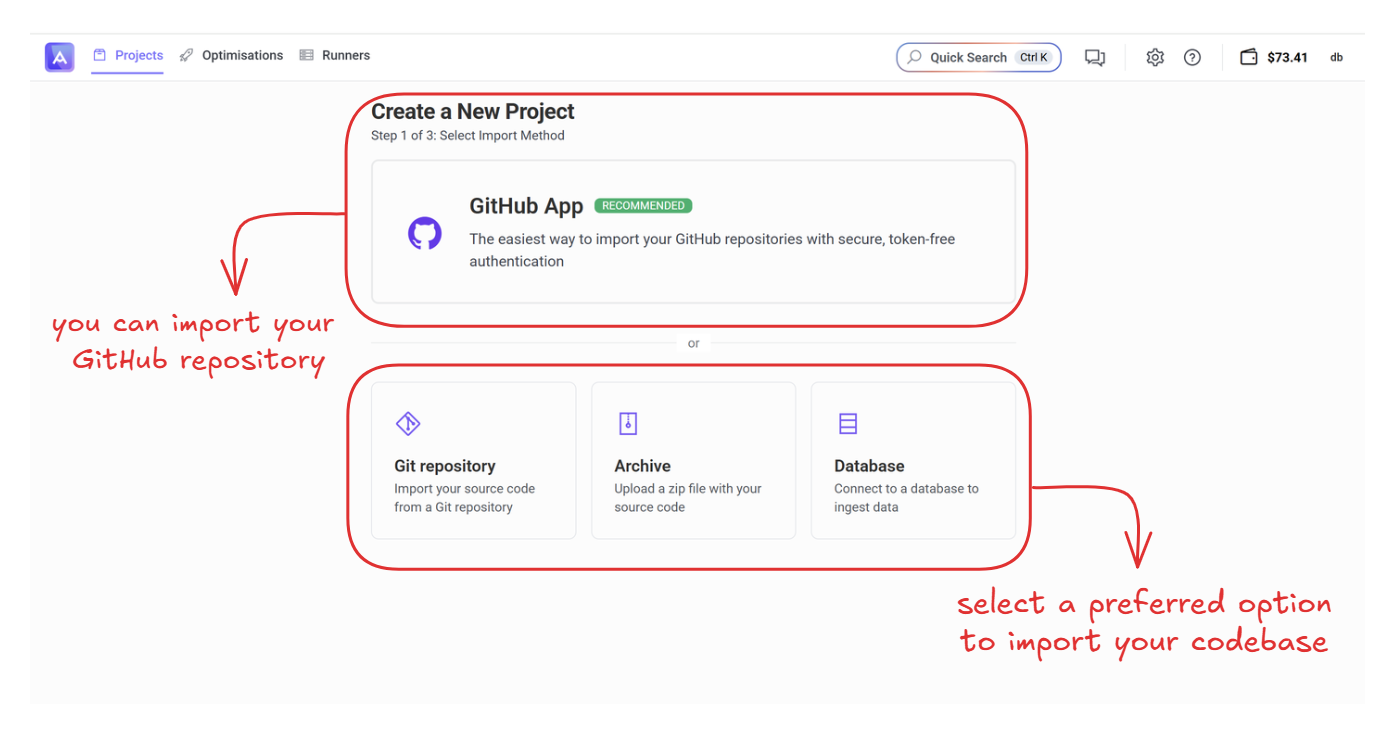Viewport: 1394px width, 733px height.
Task: Go to the Runners tab
Action: [346, 56]
